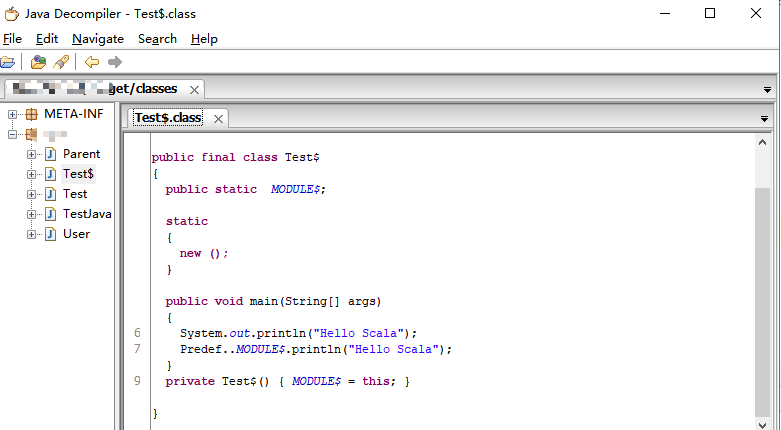The image size is (781, 430).
Task: Click the Open Type toolbar icon
Action: click(38, 62)
